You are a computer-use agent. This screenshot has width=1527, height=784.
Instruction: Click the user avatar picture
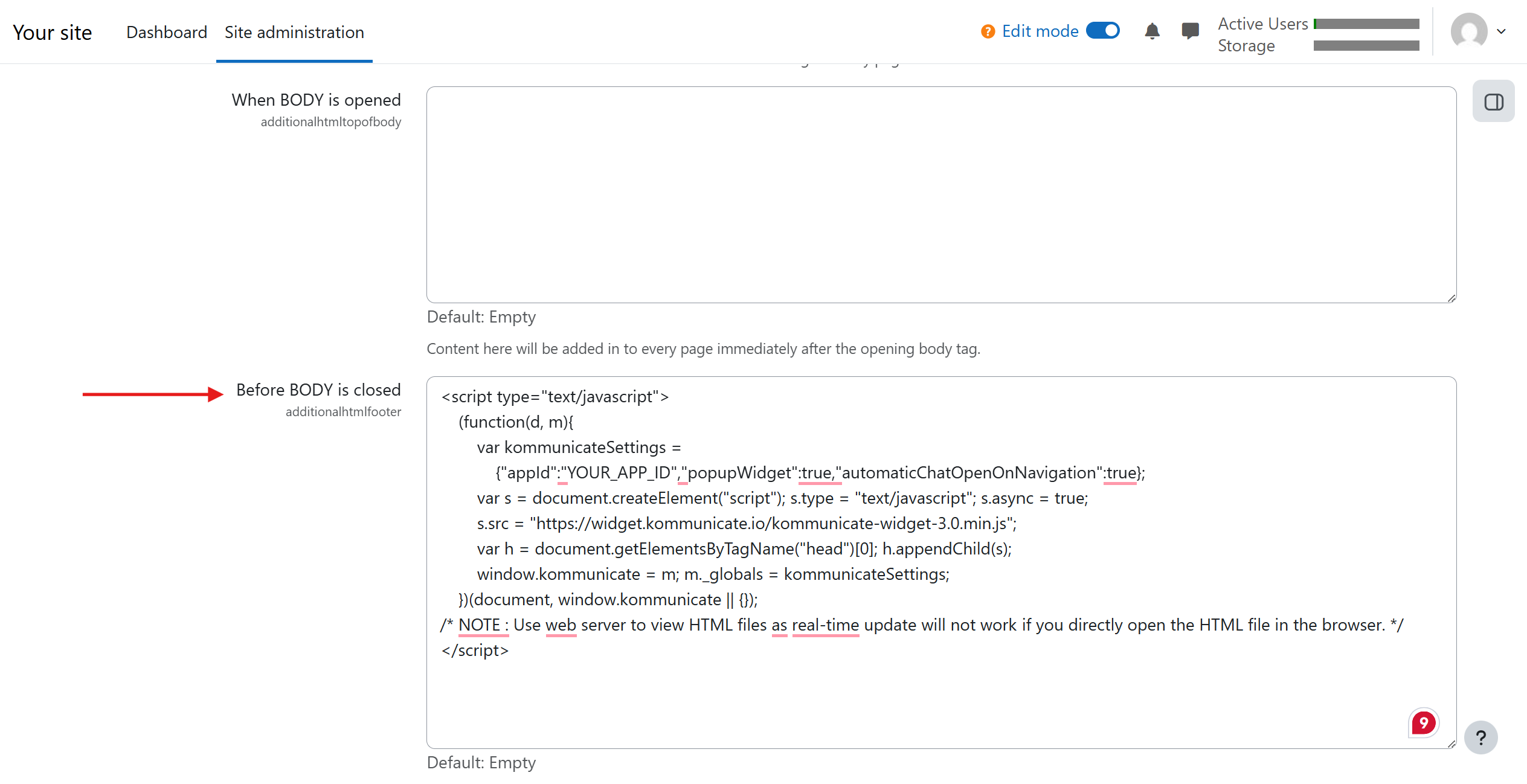pos(1469,31)
